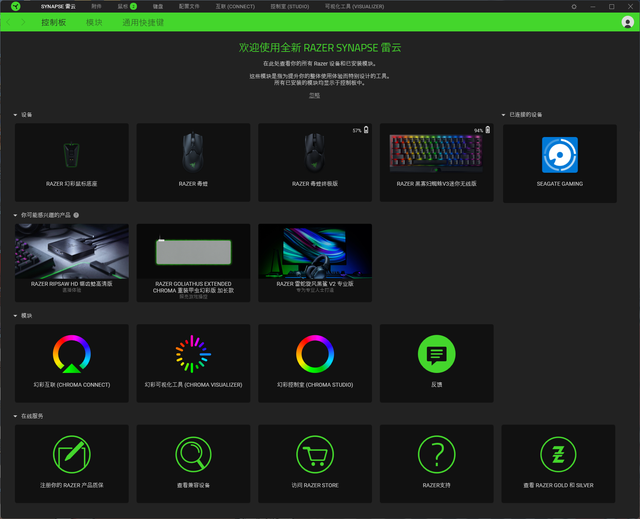This screenshot has width=640, height=519.
Task: Open 查看 RAZER GOLD 和 SILVER
Action: (x=558, y=464)
